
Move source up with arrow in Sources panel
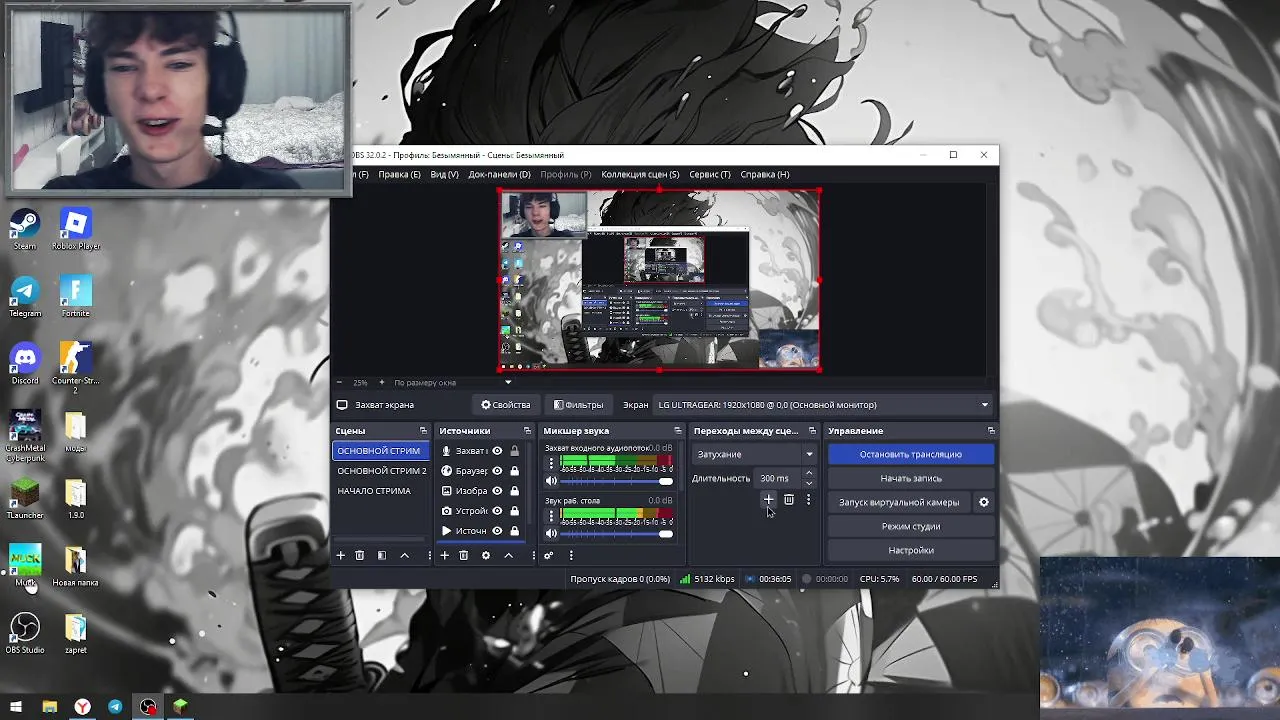(508, 555)
